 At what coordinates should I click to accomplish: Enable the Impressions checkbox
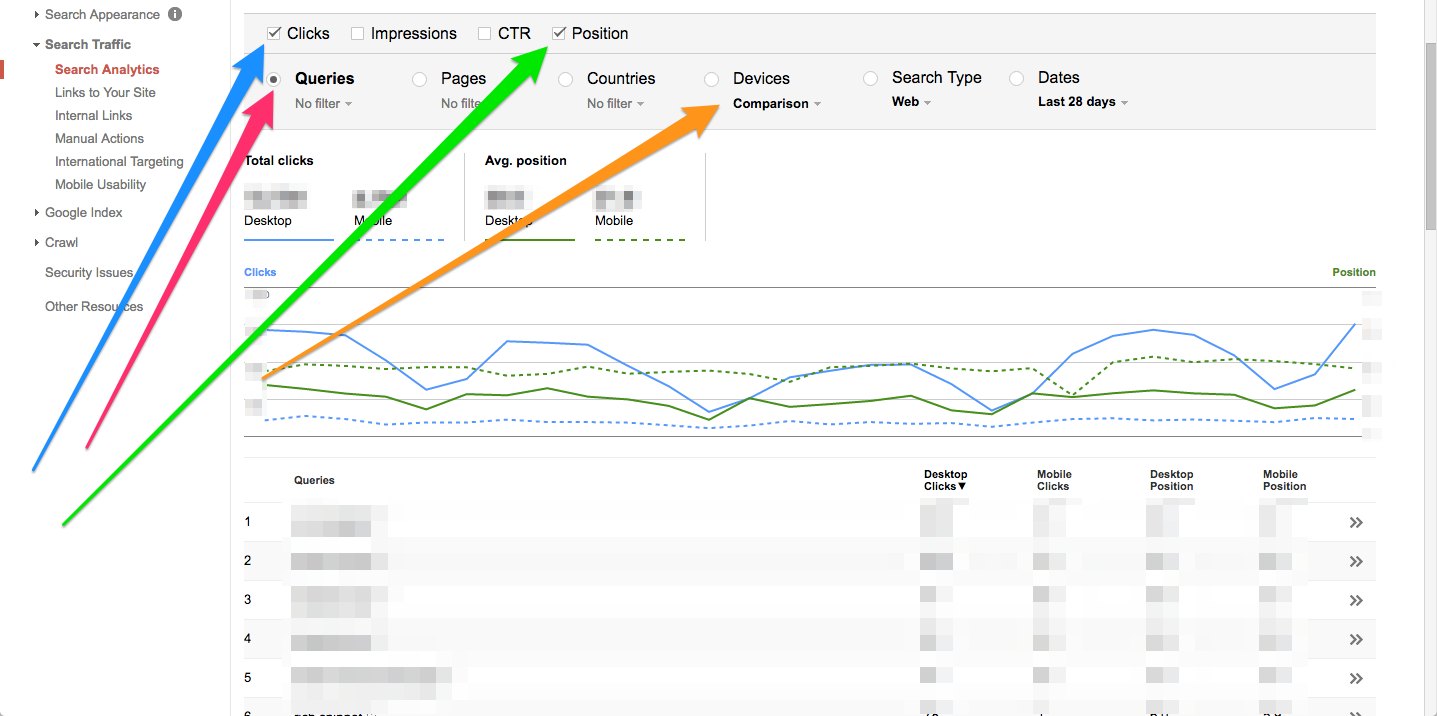click(358, 34)
